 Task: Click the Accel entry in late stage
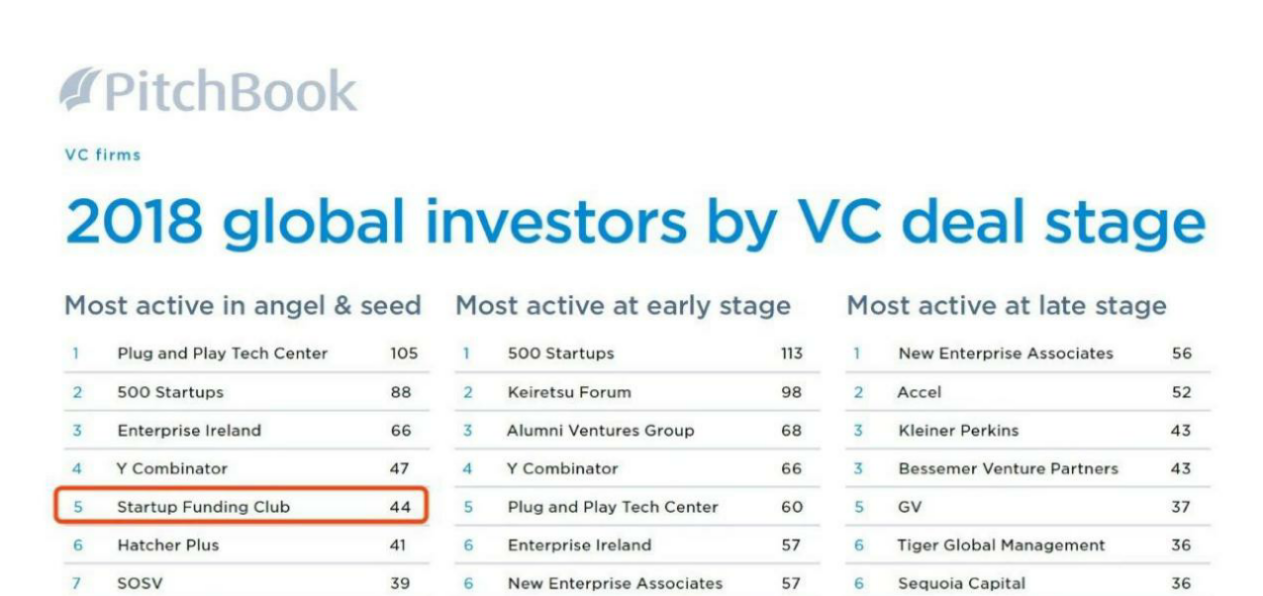click(919, 392)
